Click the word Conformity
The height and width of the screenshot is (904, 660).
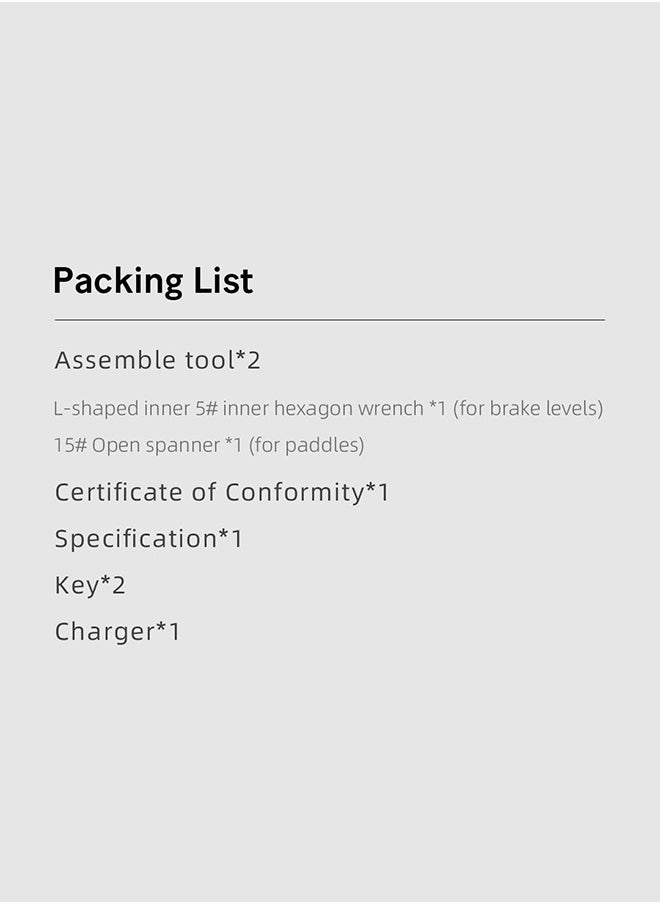click(295, 492)
